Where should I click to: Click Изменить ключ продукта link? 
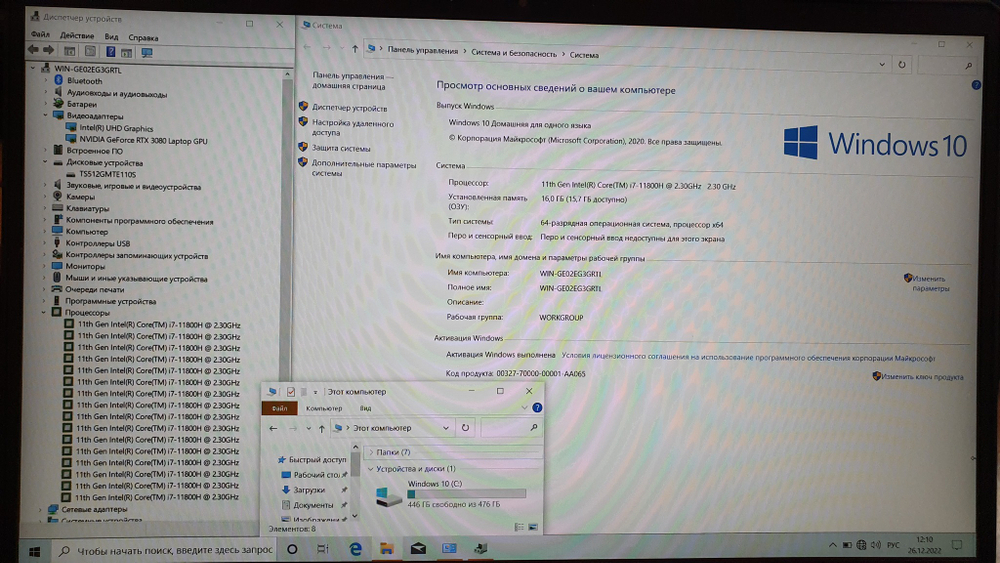click(922, 377)
